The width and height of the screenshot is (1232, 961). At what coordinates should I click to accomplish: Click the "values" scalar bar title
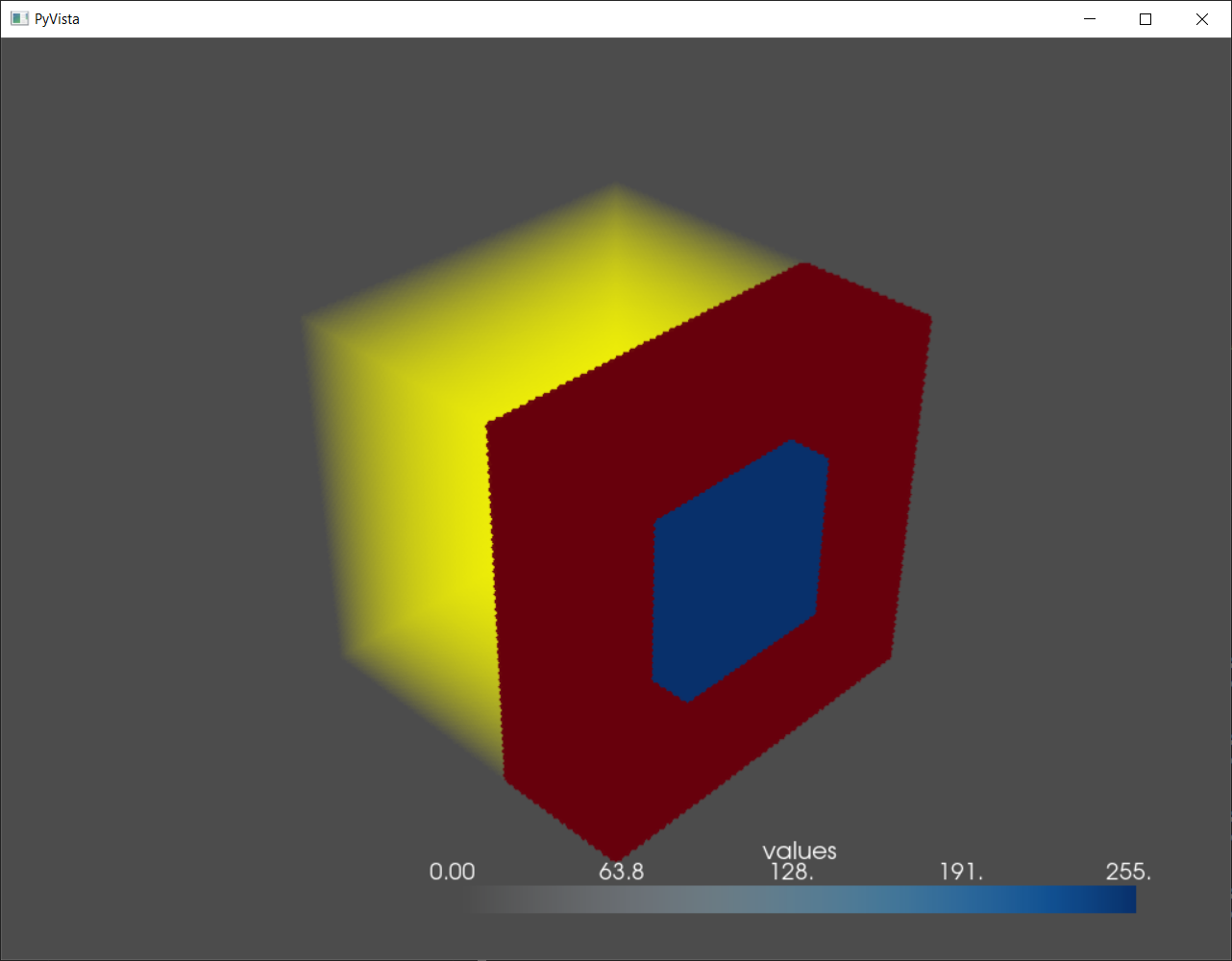coord(800,850)
